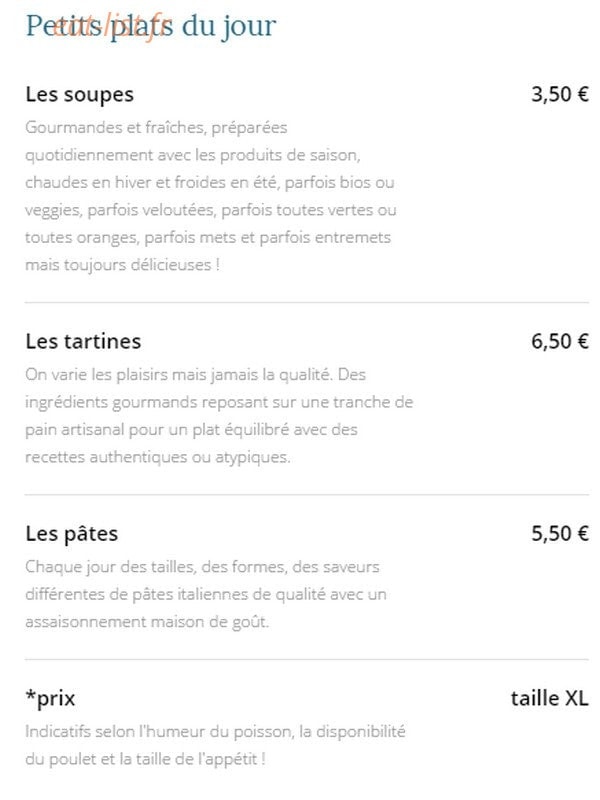600x800 pixels.
Task: Click the phrase "recettes authentiques ou atypiques"
Action: pyautogui.click(x=157, y=457)
